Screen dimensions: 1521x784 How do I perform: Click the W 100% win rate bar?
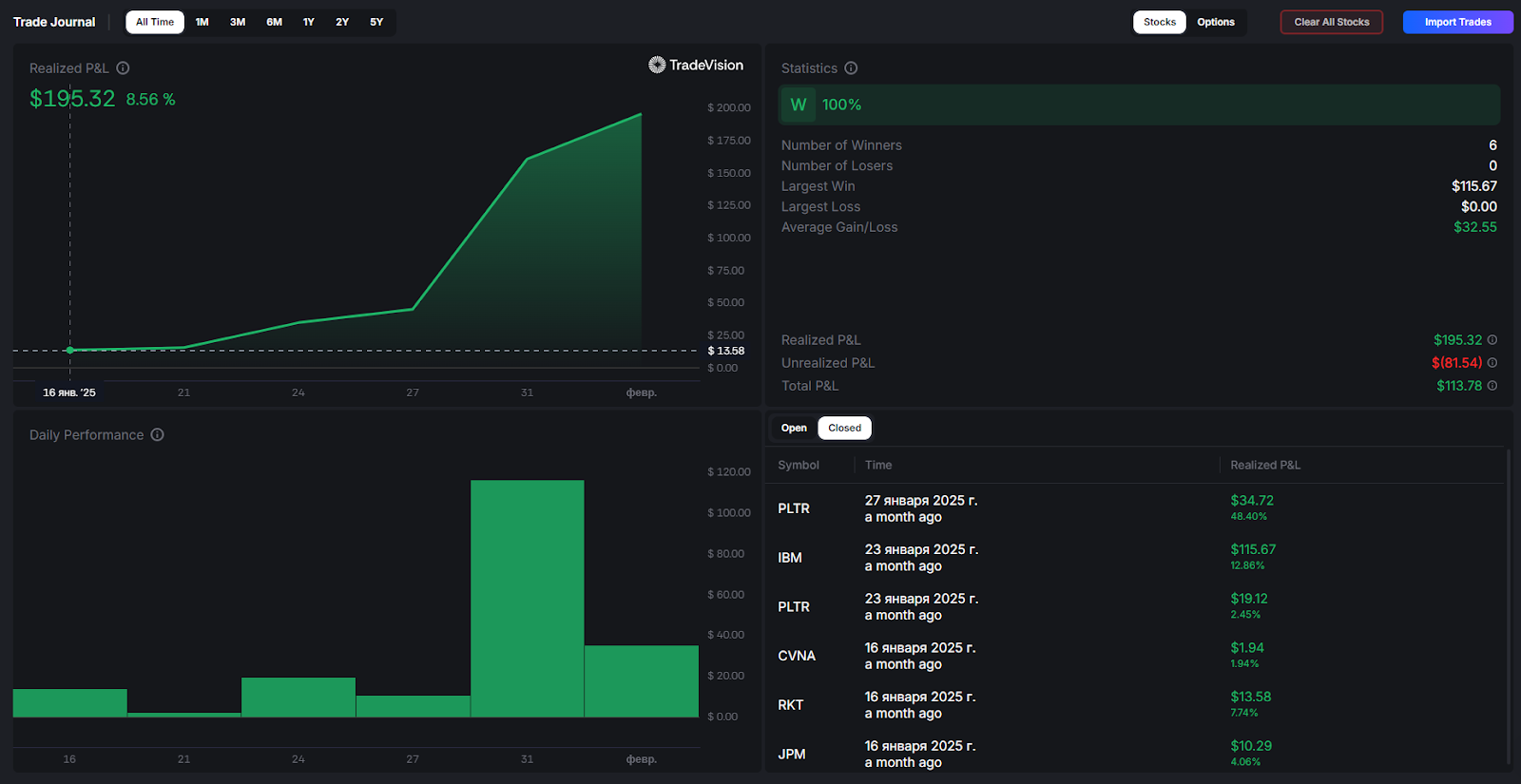pyautogui.click(x=1140, y=105)
